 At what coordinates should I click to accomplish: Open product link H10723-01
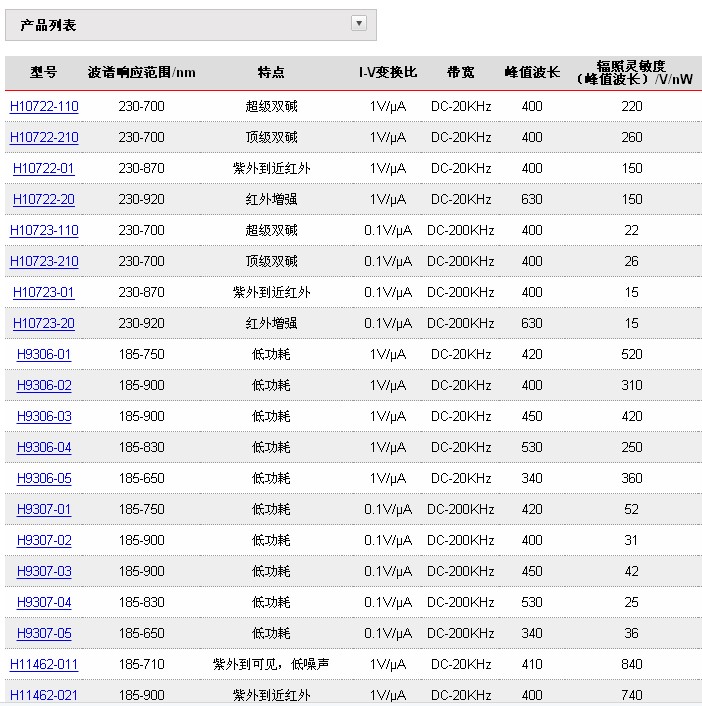click(44, 293)
